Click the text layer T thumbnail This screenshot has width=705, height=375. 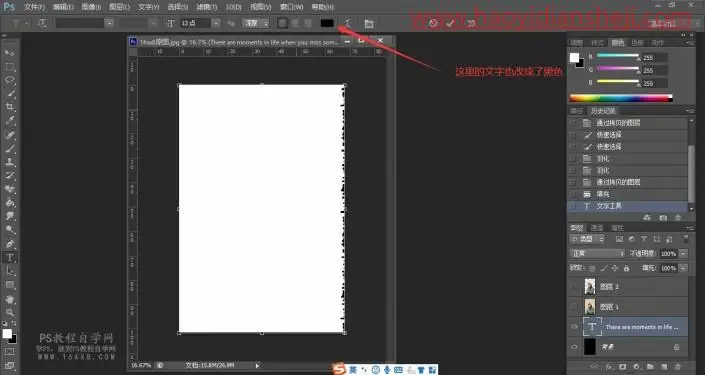tap(591, 327)
